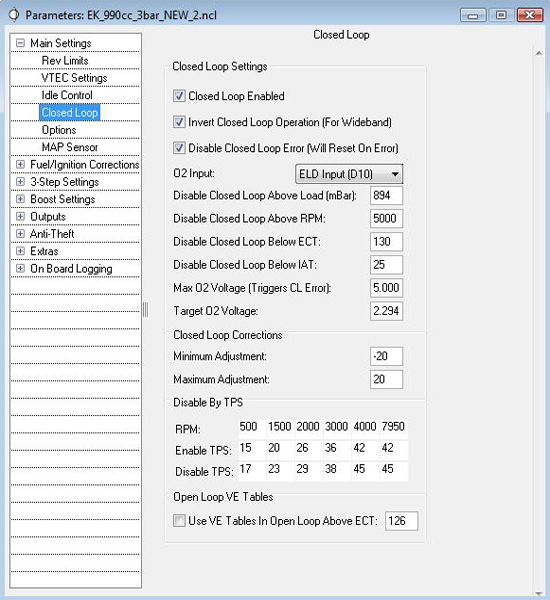Expand the Outputs plus icon
Image resolution: width=550 pixels, height=600 pixels.
[x=20, y=217]
